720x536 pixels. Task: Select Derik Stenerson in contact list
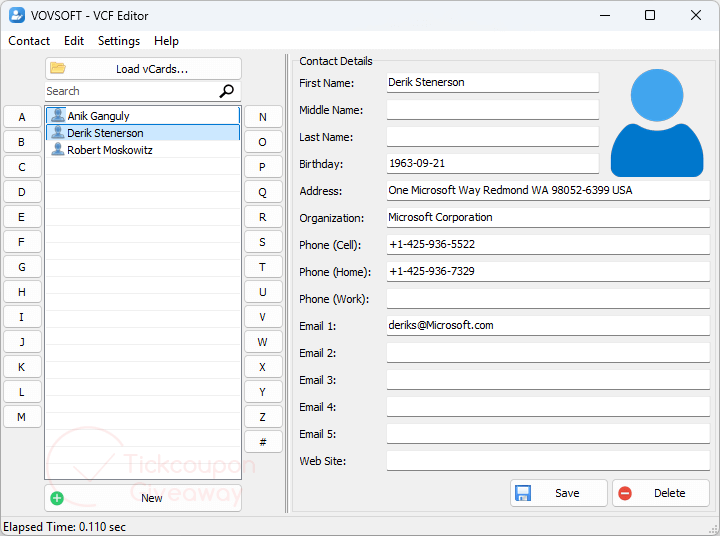tap(143, 133)
